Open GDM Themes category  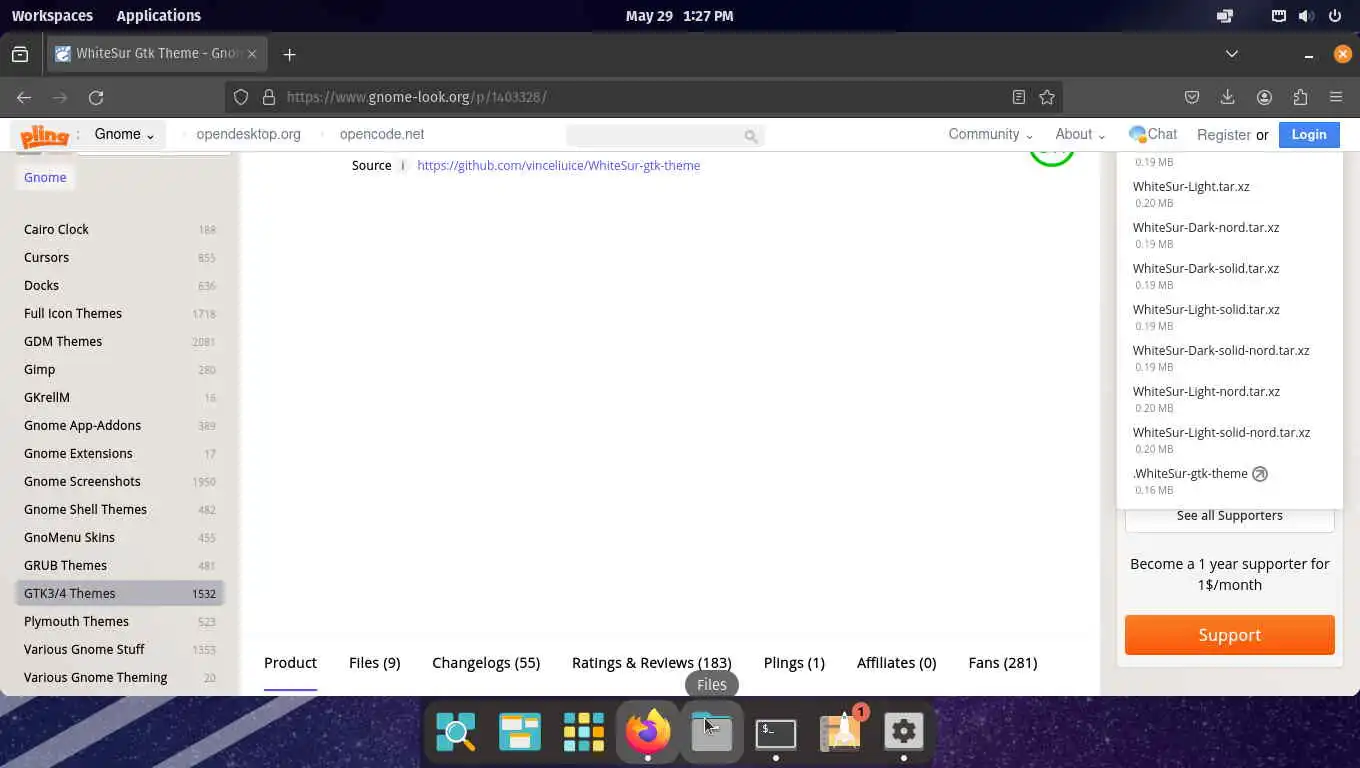point(63,341)
